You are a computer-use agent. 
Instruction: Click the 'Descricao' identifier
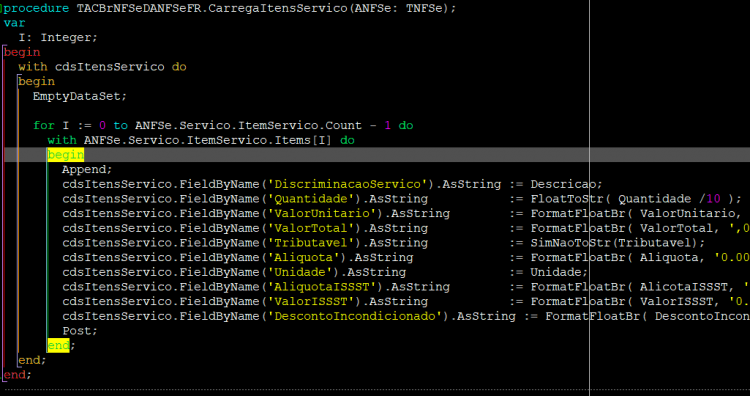click(x=563, y=184)
